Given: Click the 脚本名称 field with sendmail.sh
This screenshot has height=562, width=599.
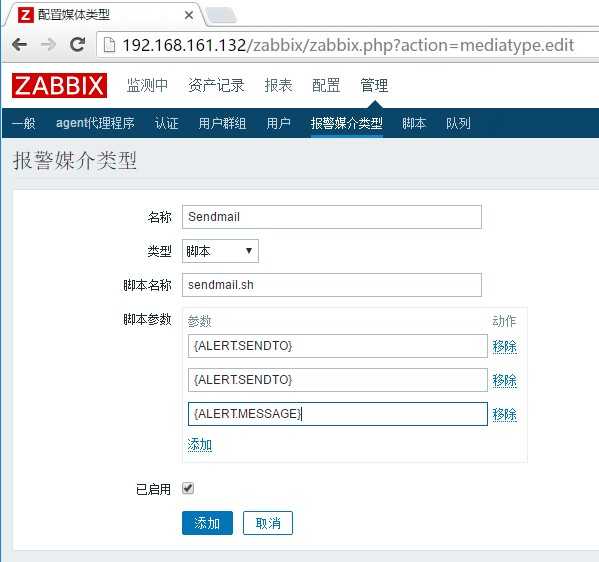Looking at the screenshot, I should (332, 285).
